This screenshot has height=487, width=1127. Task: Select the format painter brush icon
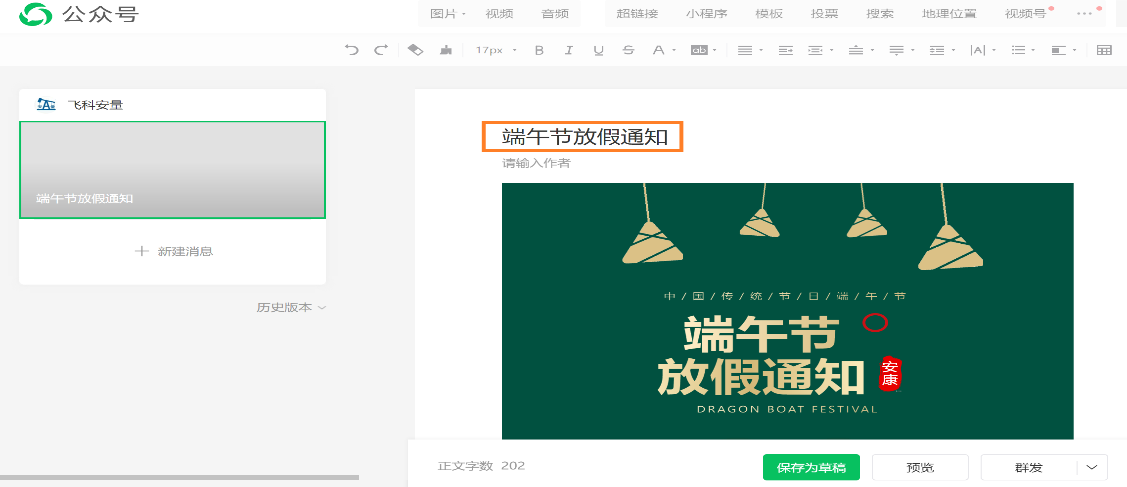pos(446,50)
